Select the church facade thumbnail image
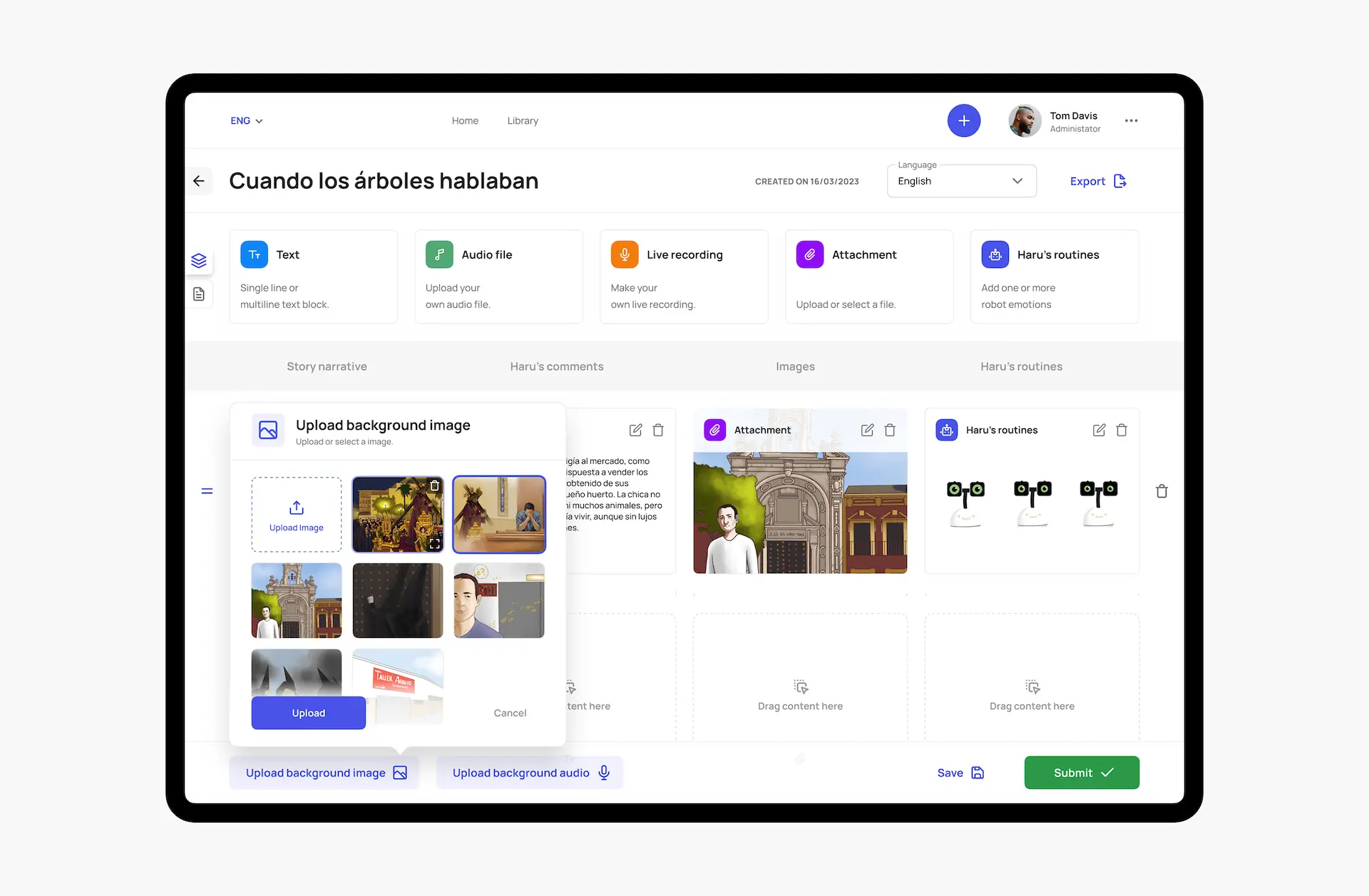 click(297, 600)
